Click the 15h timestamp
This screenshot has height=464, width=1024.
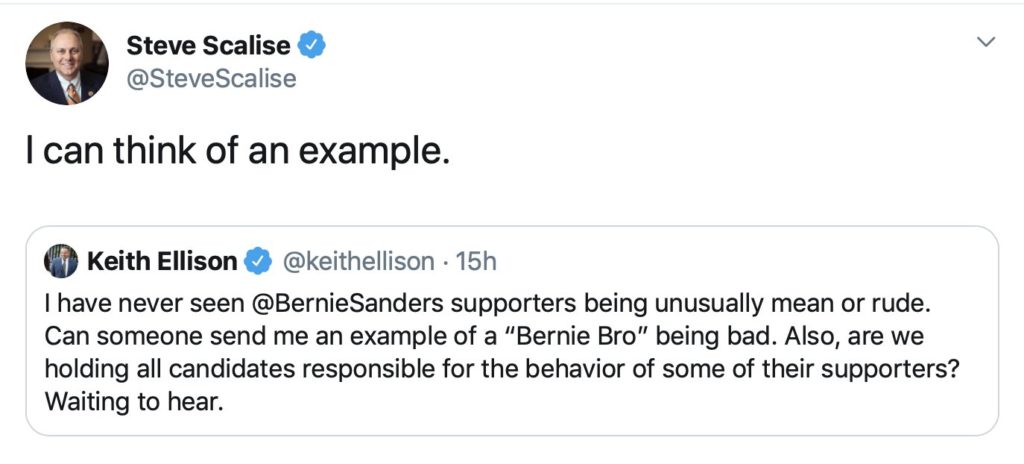[476, 262]
